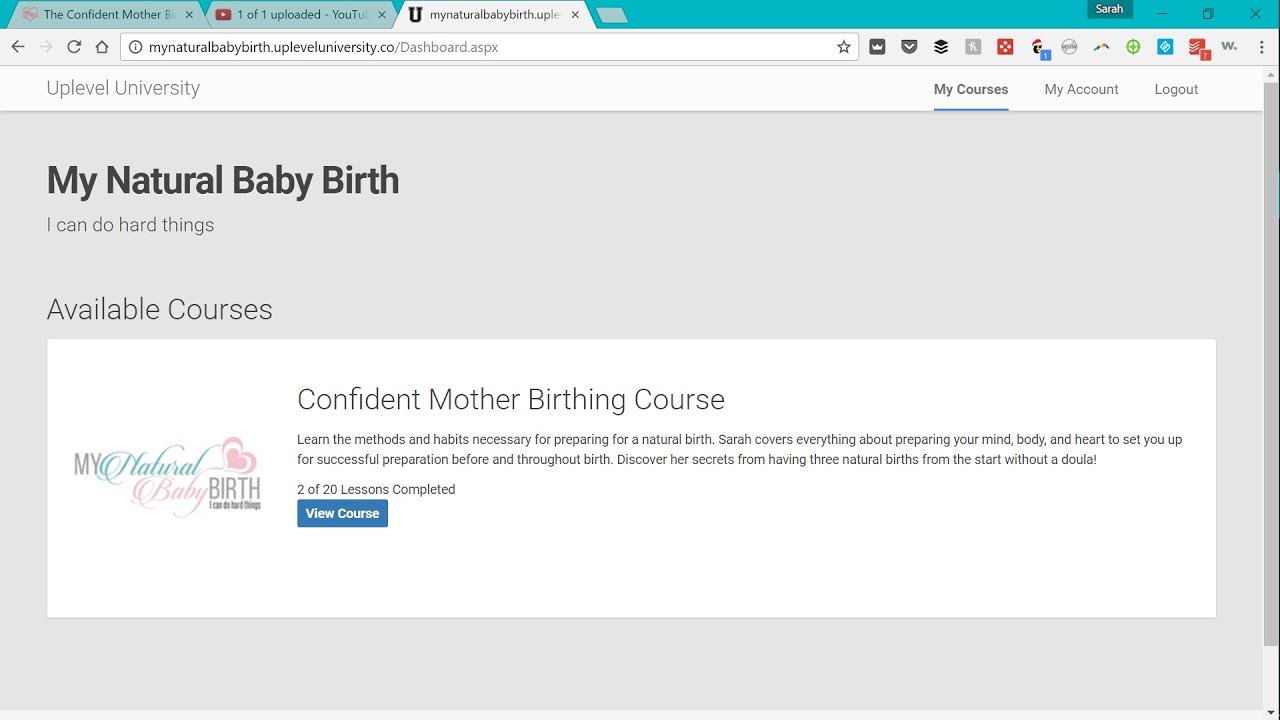Click the Available Courses heading
Viewport: 1280px width, 720px height.
pyautogui.click(x=160, y=309)
